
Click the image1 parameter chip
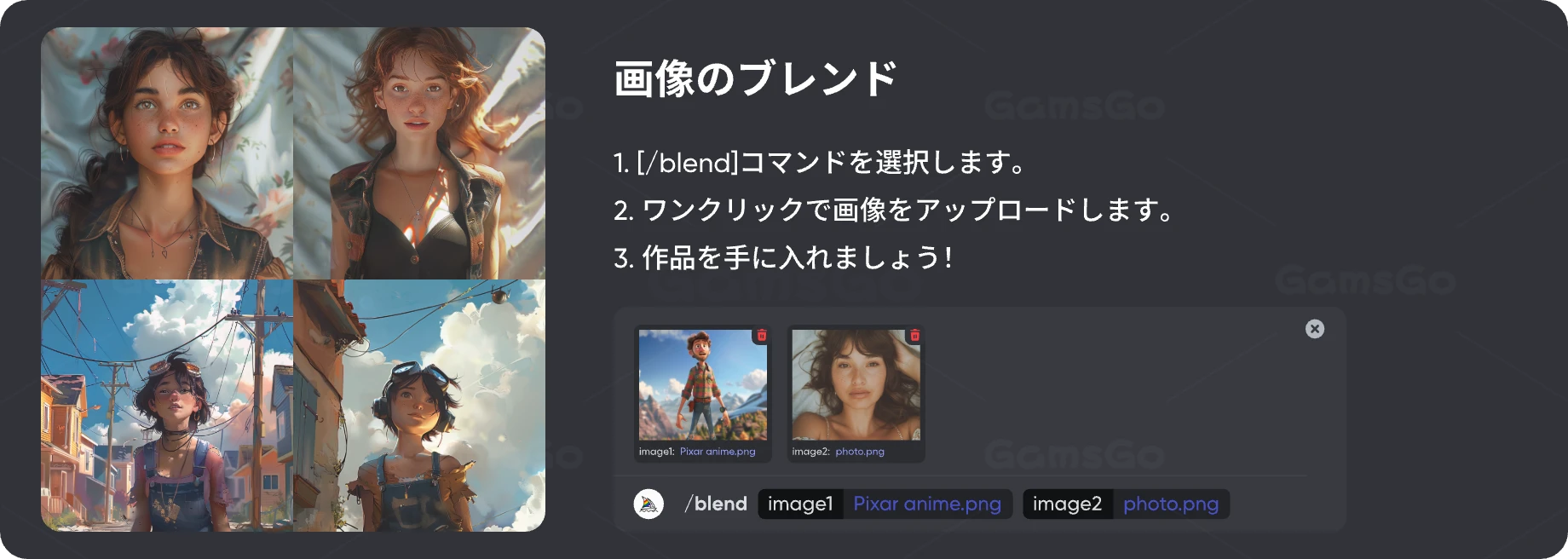(x=800, y=504)
